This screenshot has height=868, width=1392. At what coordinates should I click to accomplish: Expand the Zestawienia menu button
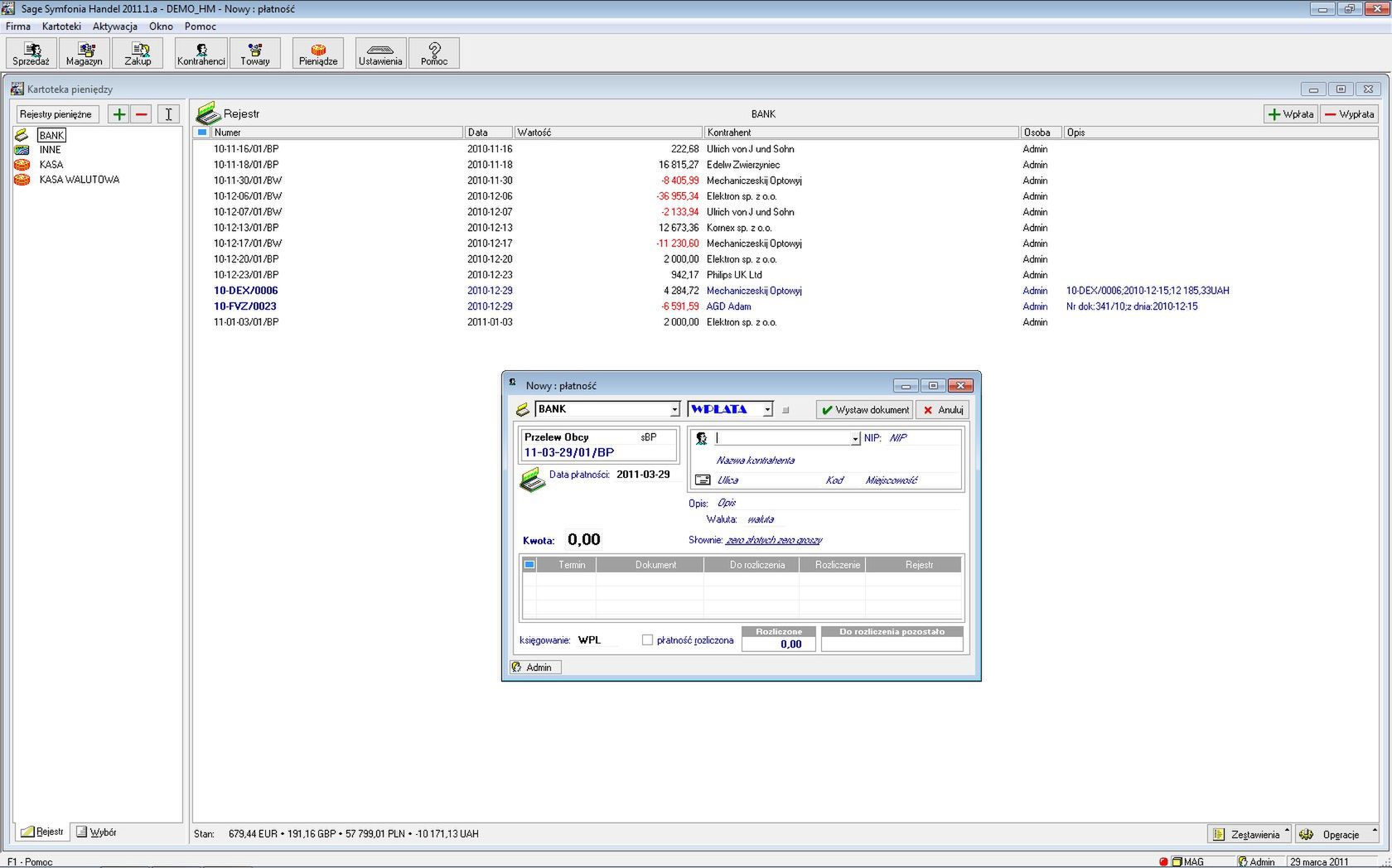click(1249, 834)
